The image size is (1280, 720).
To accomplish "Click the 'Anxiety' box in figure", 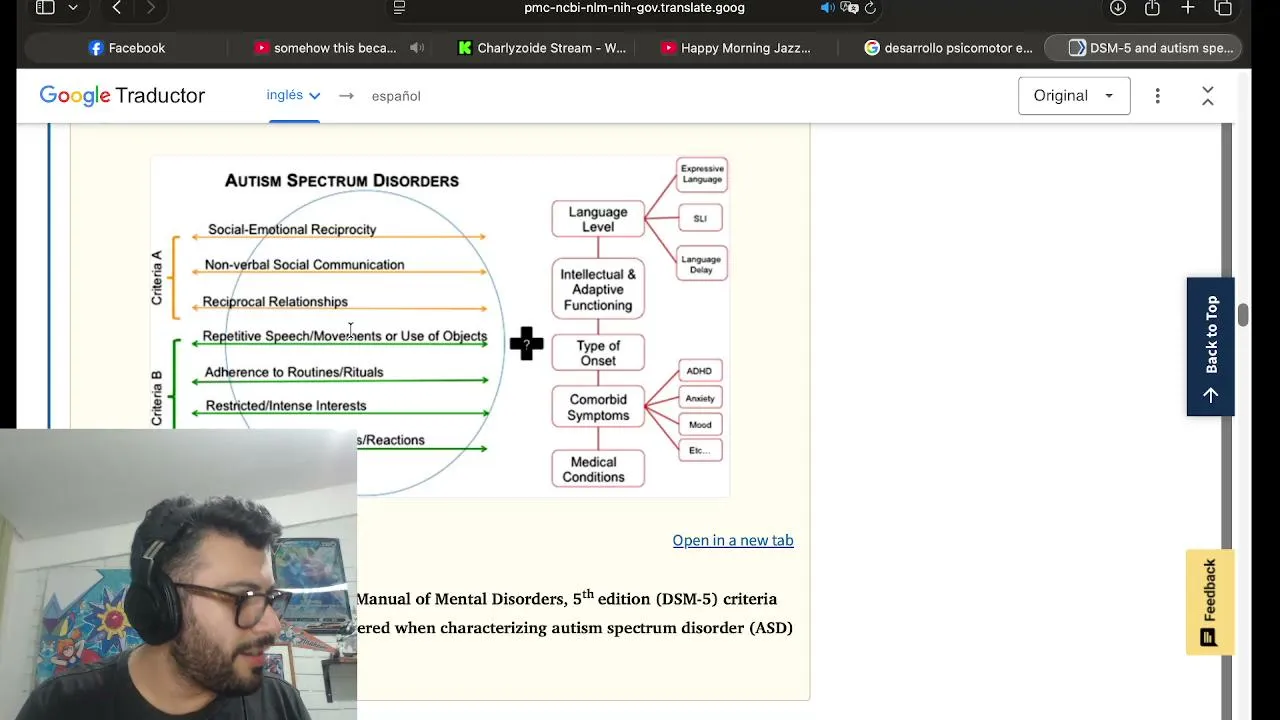I will [x=700, y=398].
